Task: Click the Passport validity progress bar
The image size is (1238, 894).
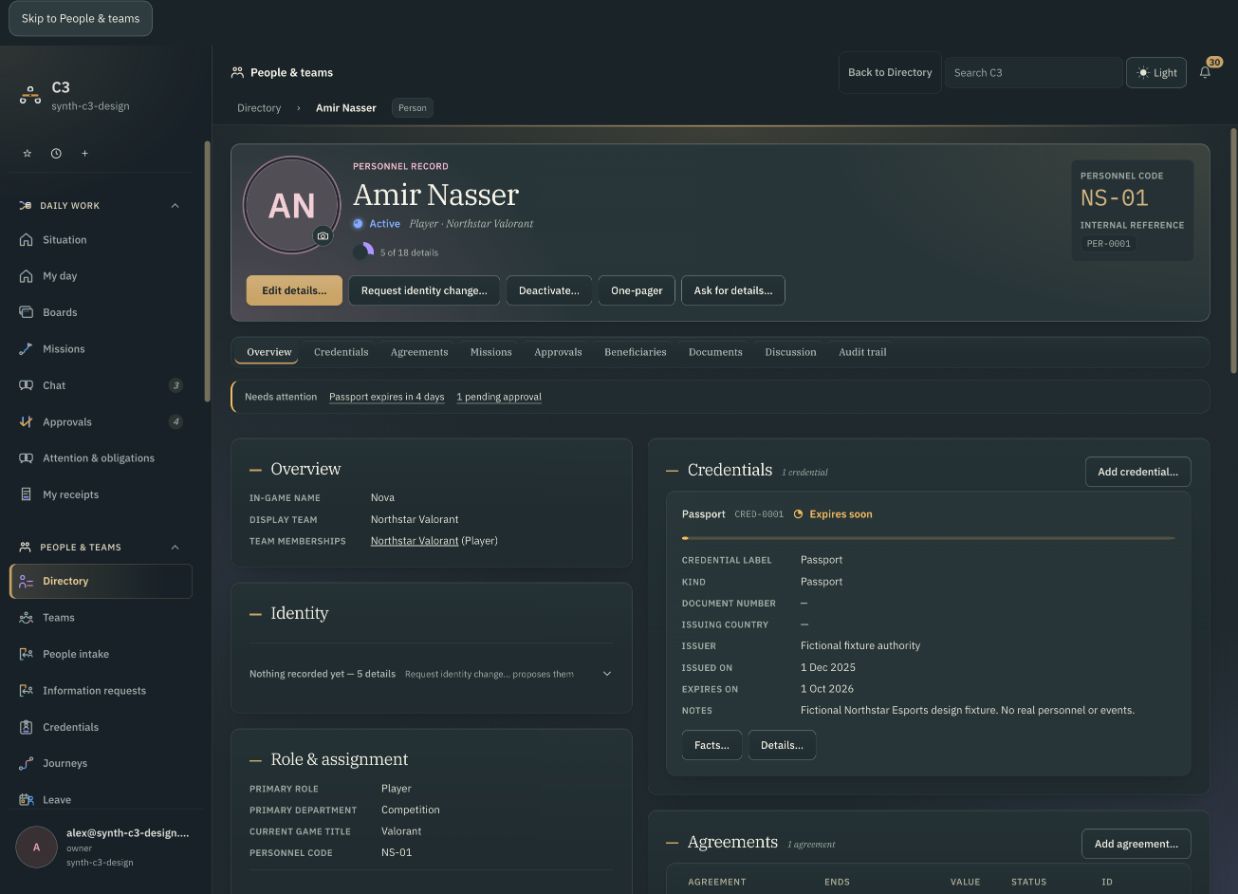Action: click(x=928, y=538)
